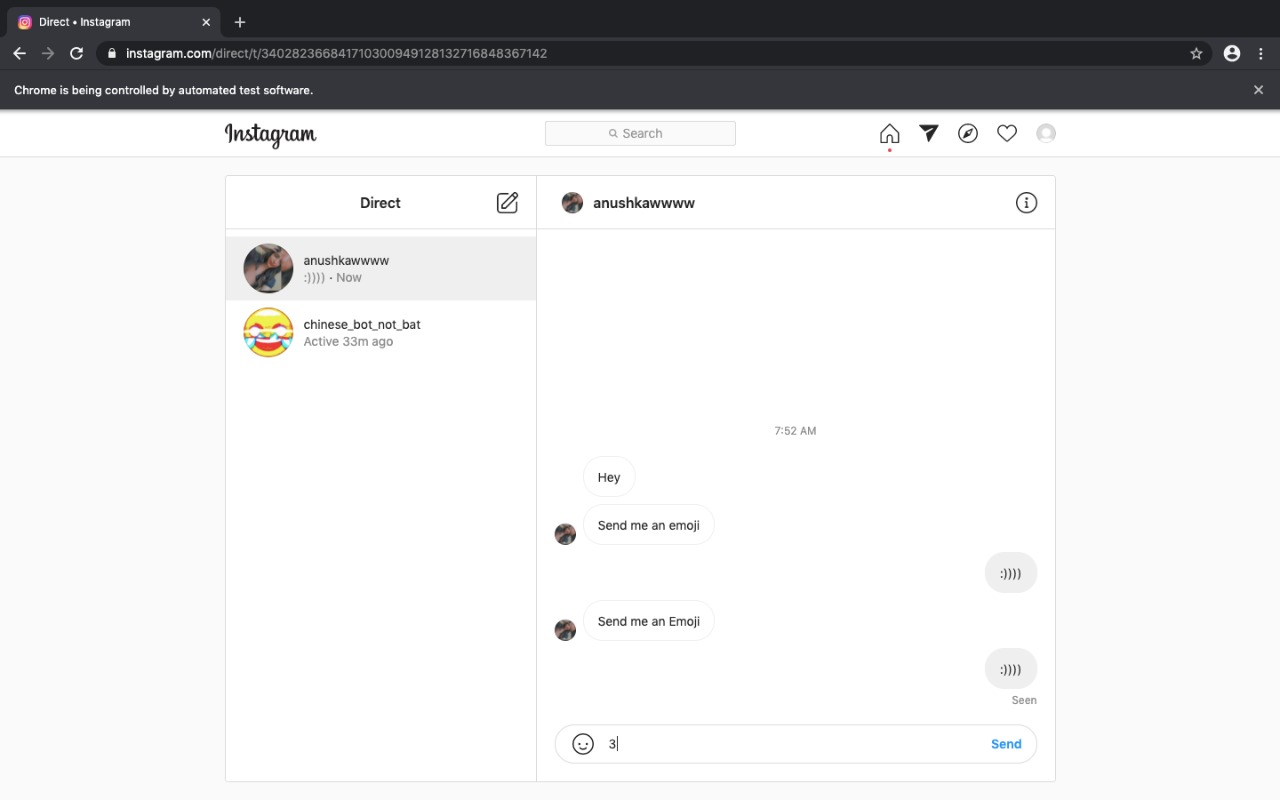
Task: Click the Instagram Search box
Action: [640, 133]
